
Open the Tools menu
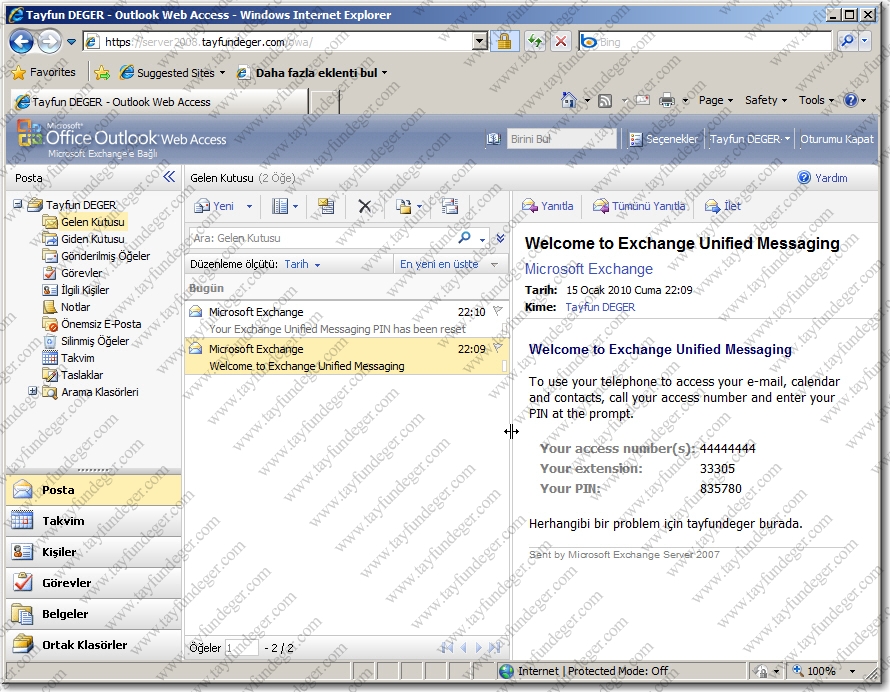pos(816,100)
